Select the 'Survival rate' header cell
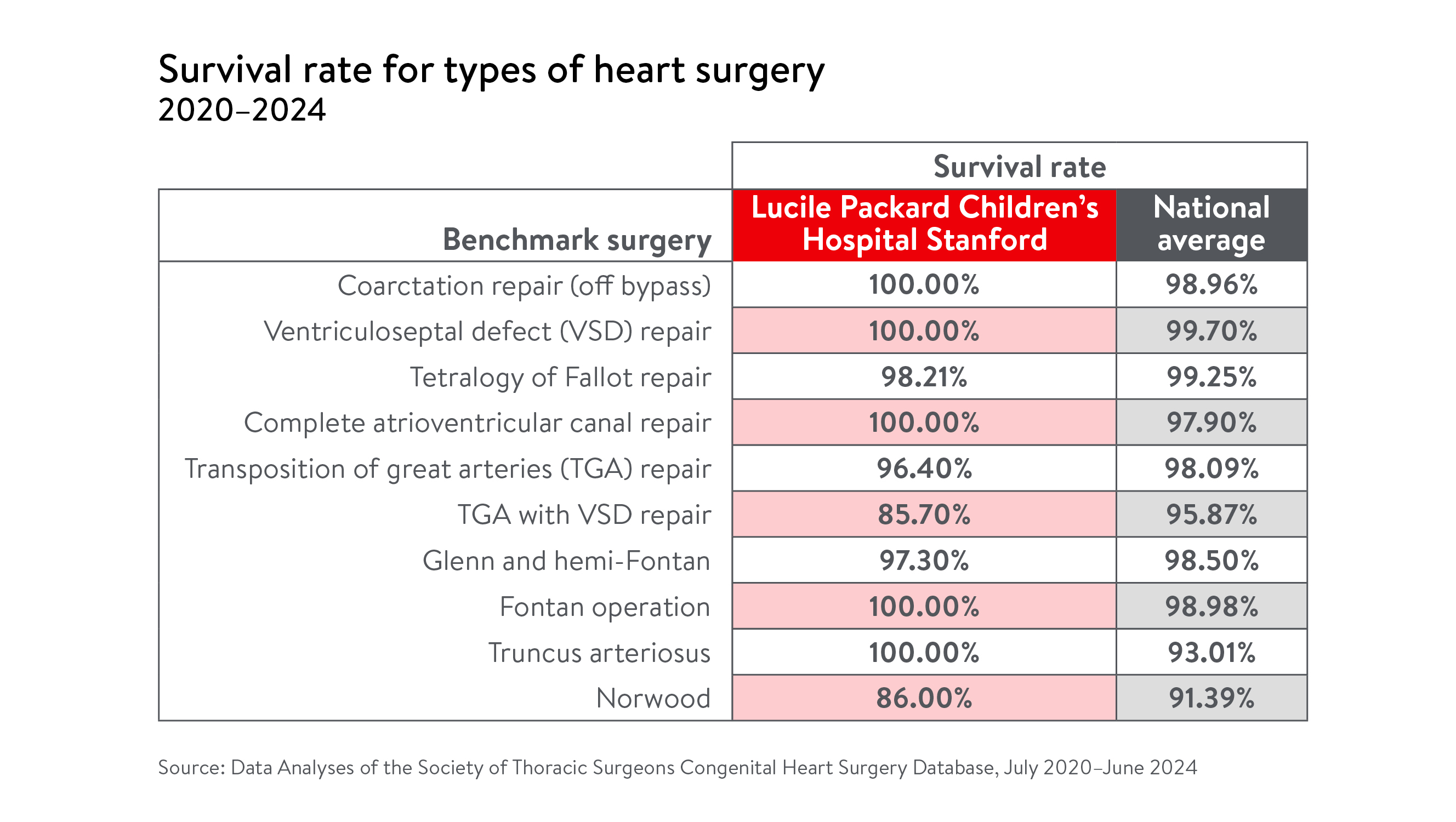The width and height of the screenshot is (1456, 822). 1019,167
